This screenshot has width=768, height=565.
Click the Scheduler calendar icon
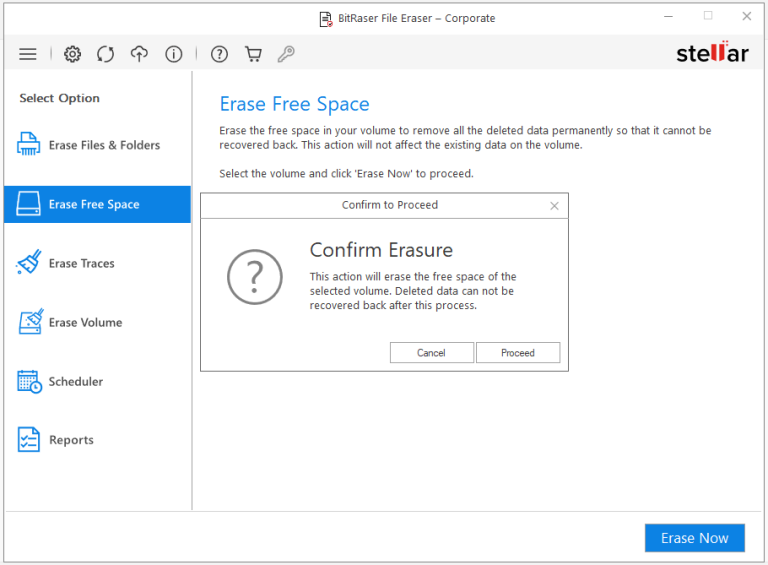(29, 381)
